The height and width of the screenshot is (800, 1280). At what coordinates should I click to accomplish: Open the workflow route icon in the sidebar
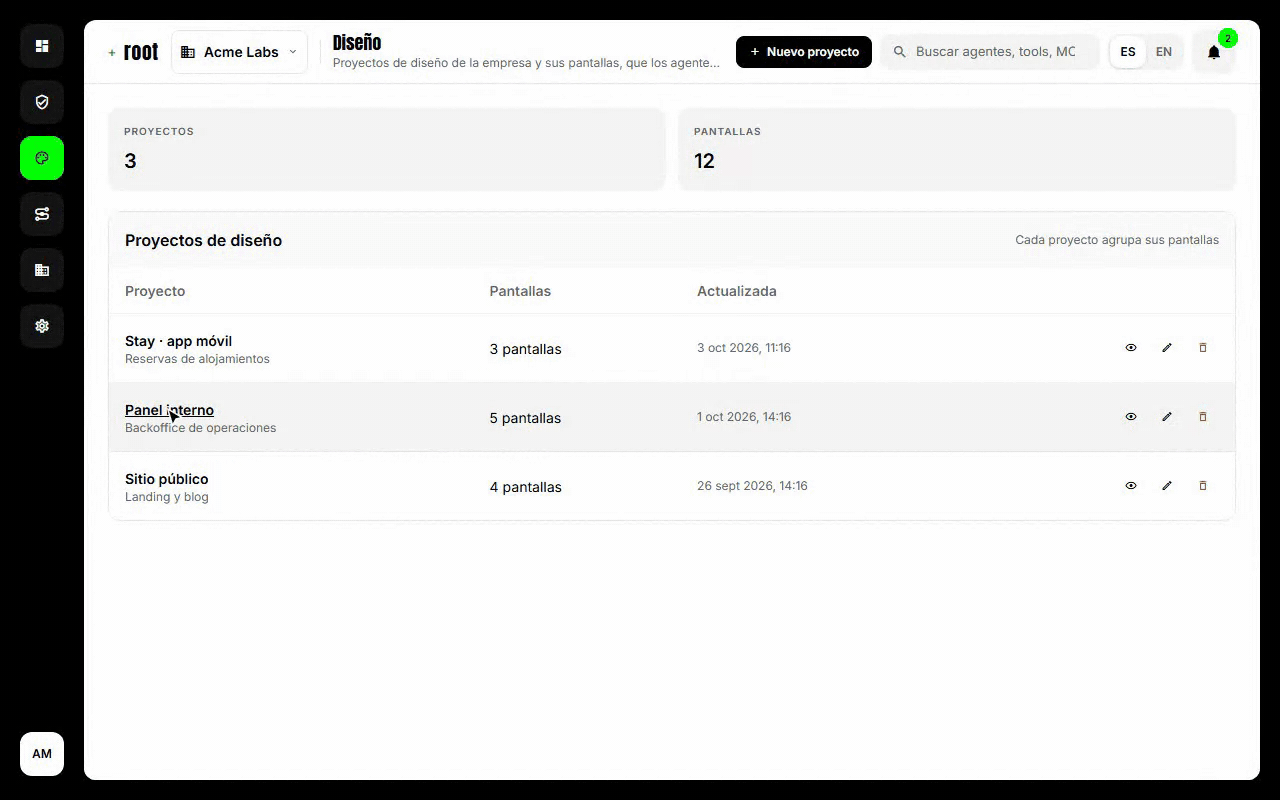pos(42,214)
